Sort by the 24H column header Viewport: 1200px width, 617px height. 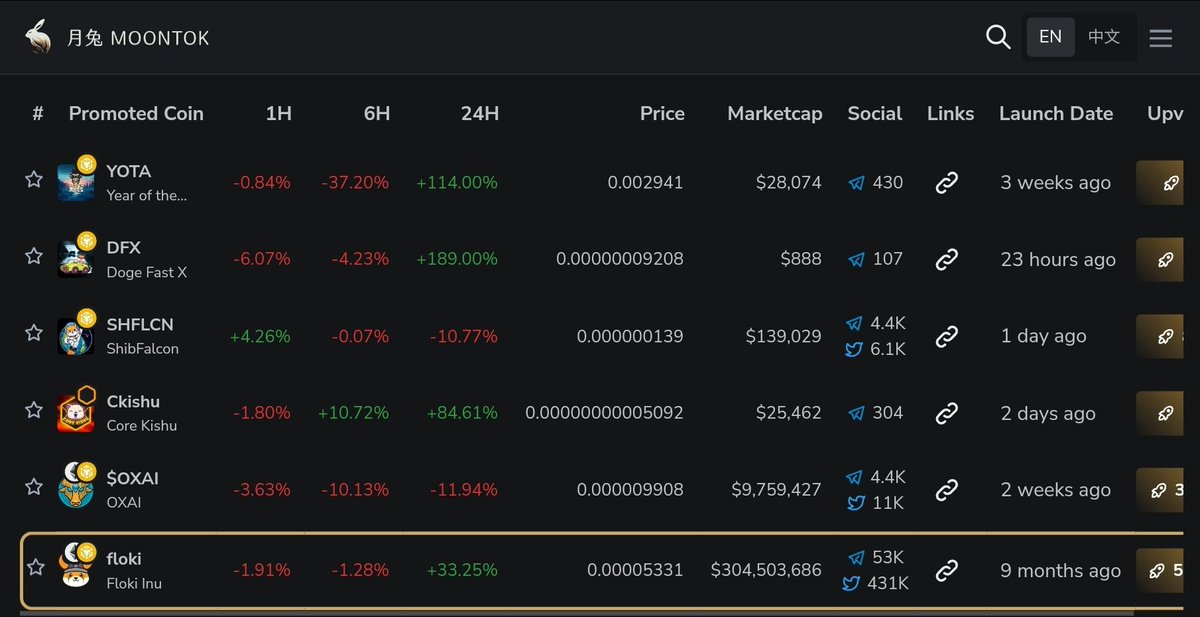coord(480,114)
